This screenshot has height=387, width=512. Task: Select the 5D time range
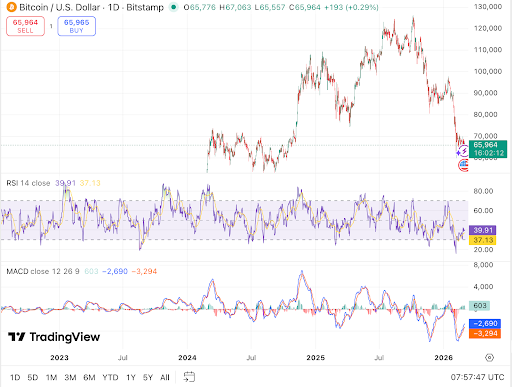(33, 377)
